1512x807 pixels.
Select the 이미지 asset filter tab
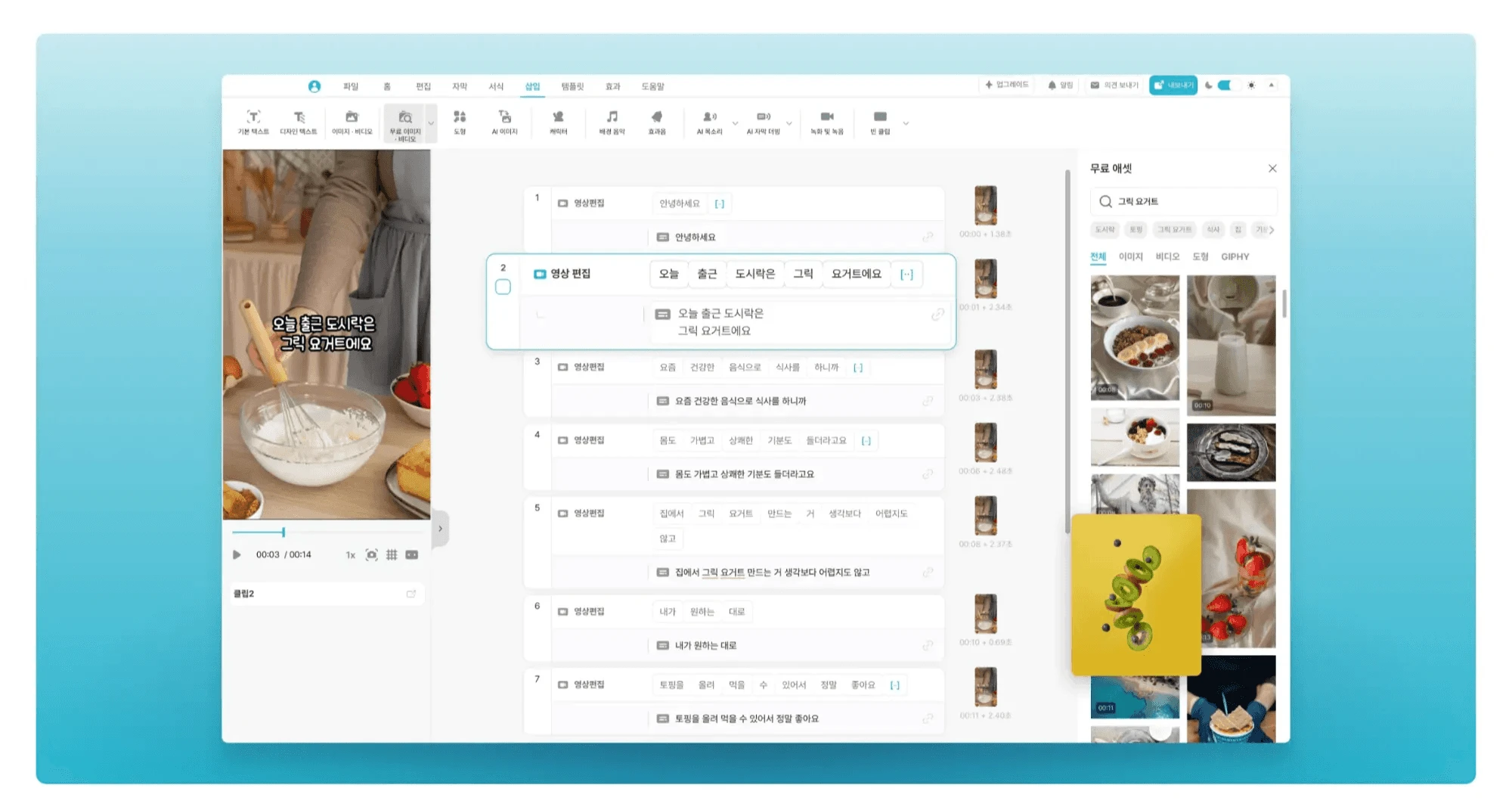click(x=1130, y=257)
